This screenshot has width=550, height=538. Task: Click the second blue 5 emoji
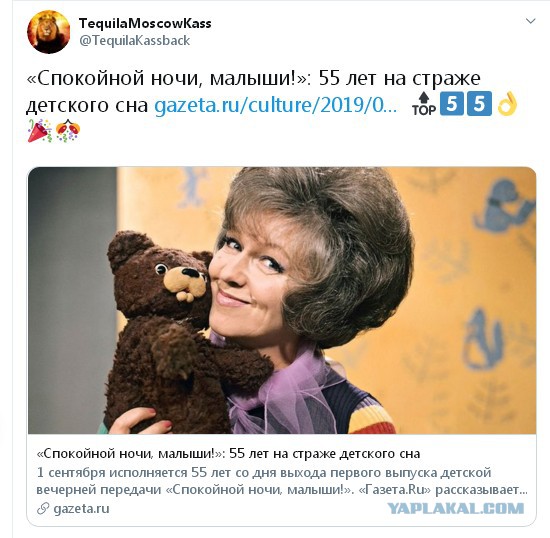point(479,104)
